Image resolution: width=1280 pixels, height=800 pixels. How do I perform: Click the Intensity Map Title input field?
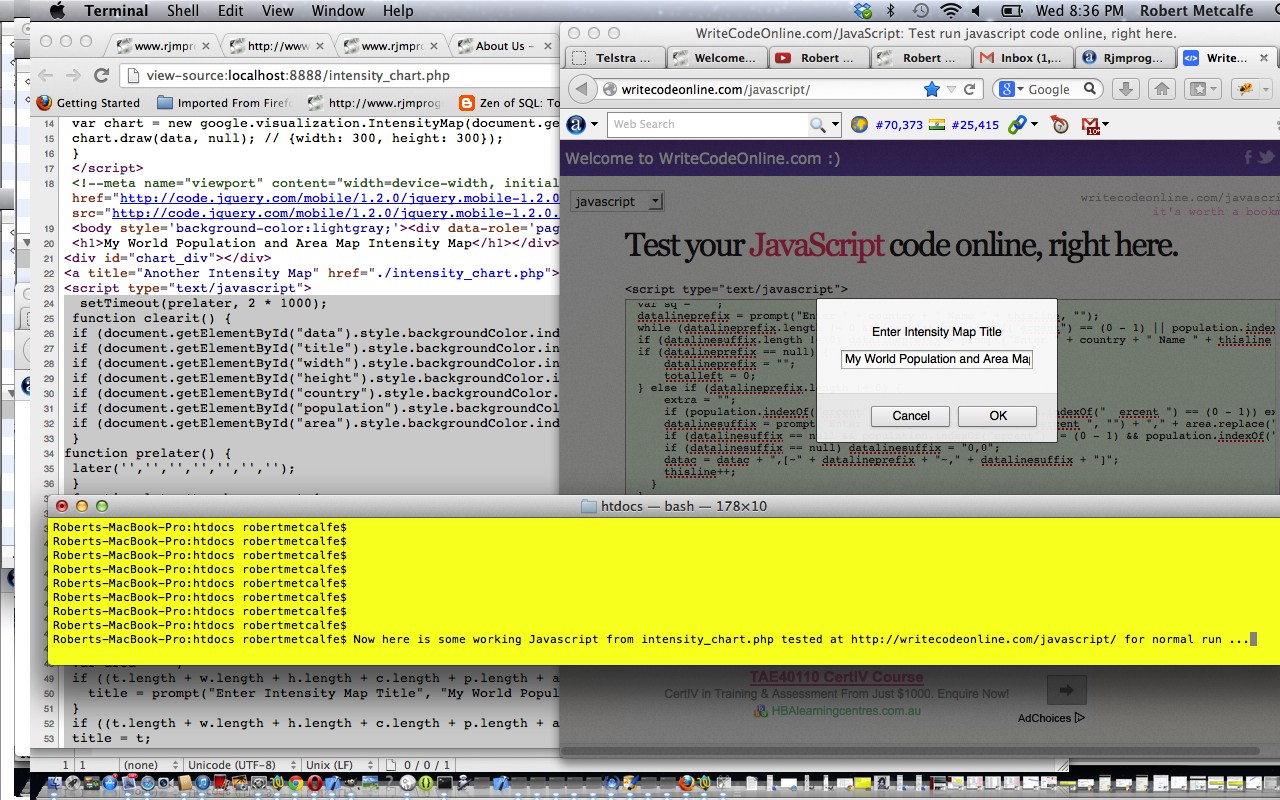tap(937, 359)
